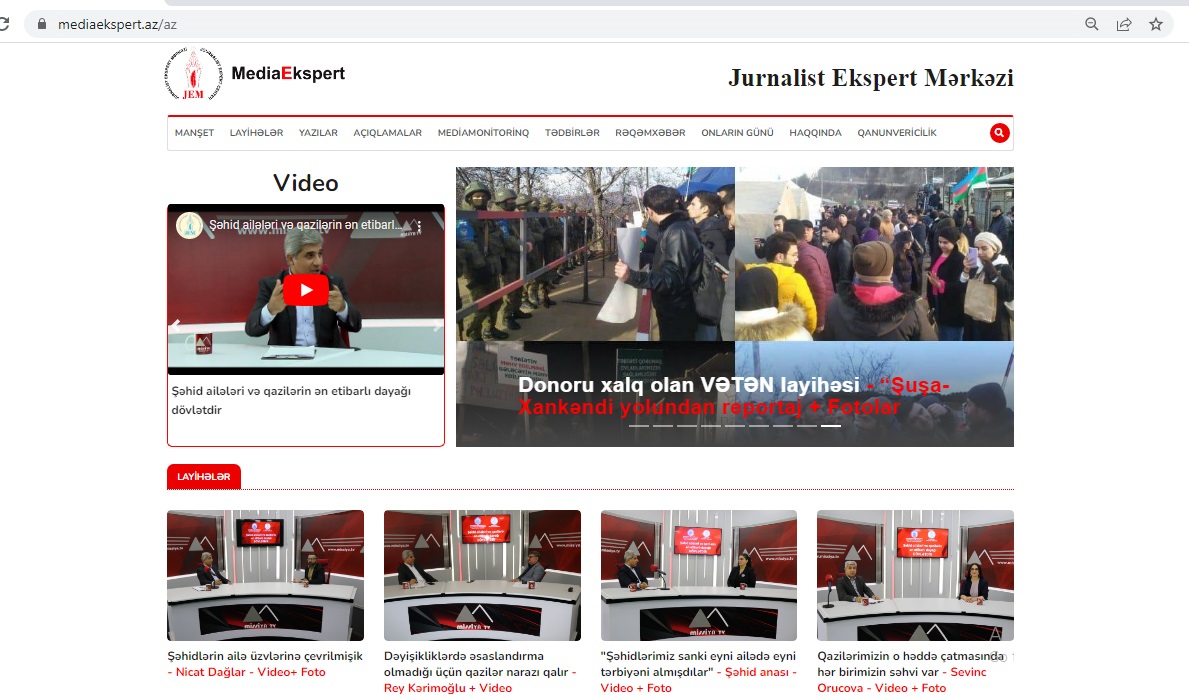Open the MEDİAMONİTORİNQ section
This screenshot has height=700, width=1189.
coord(482,131)
